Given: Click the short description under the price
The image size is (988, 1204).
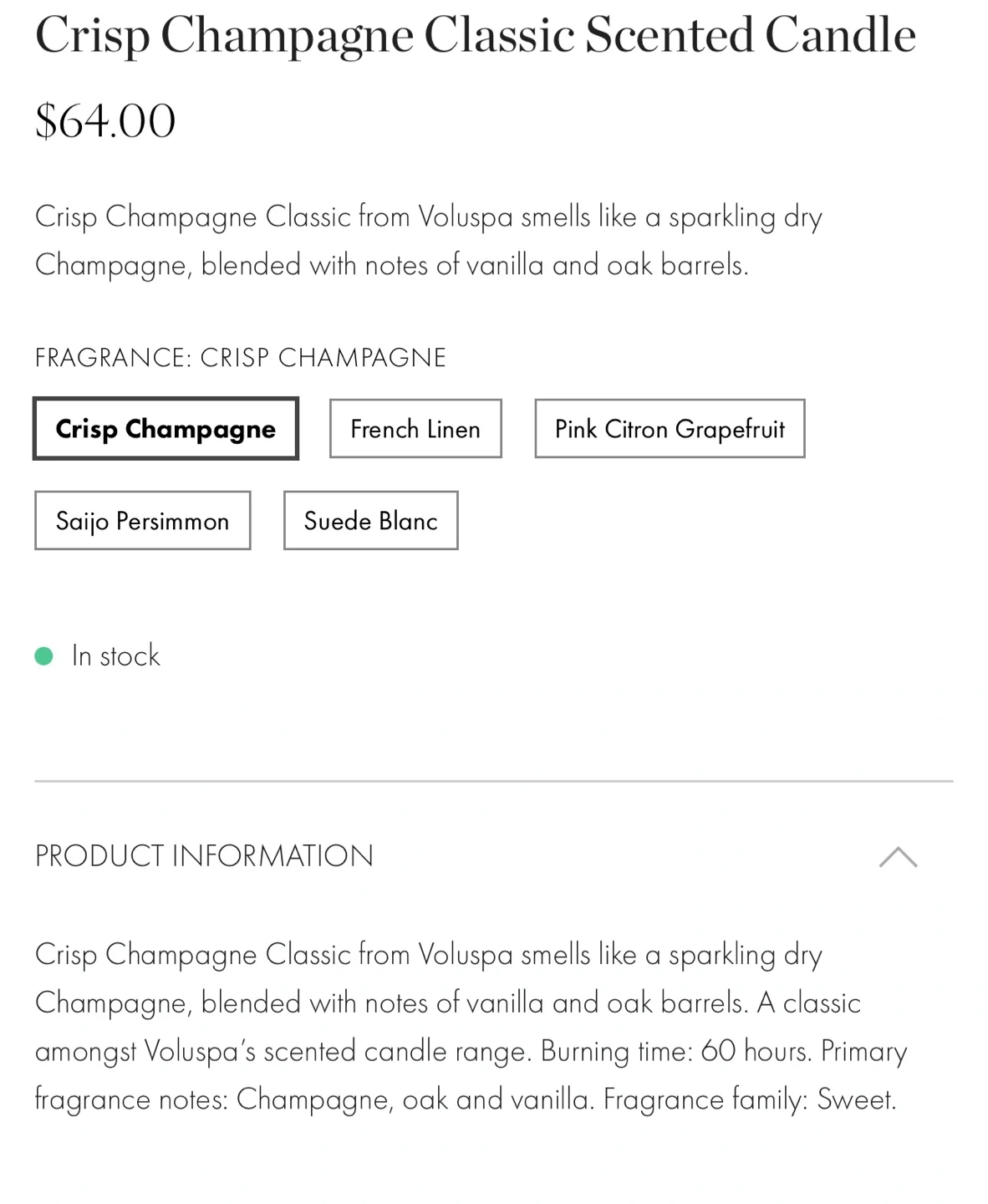Looking at the screenshot, I should point(428,241).
